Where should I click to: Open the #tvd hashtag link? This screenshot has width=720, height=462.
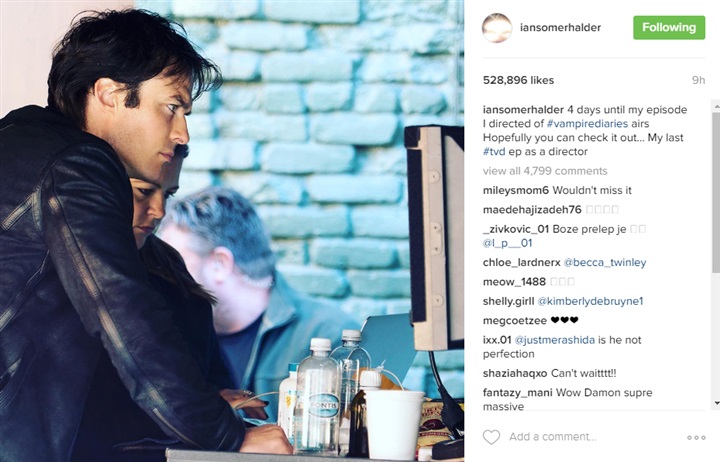point(494,152)
